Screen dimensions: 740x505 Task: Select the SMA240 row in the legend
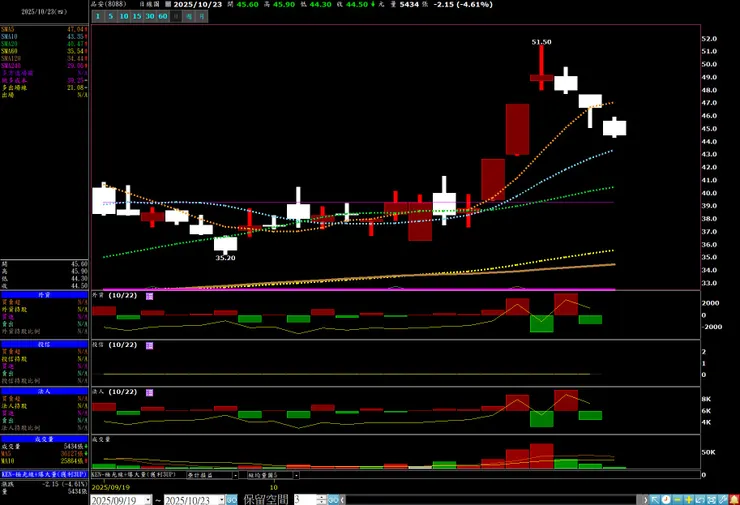click(44, 66)
